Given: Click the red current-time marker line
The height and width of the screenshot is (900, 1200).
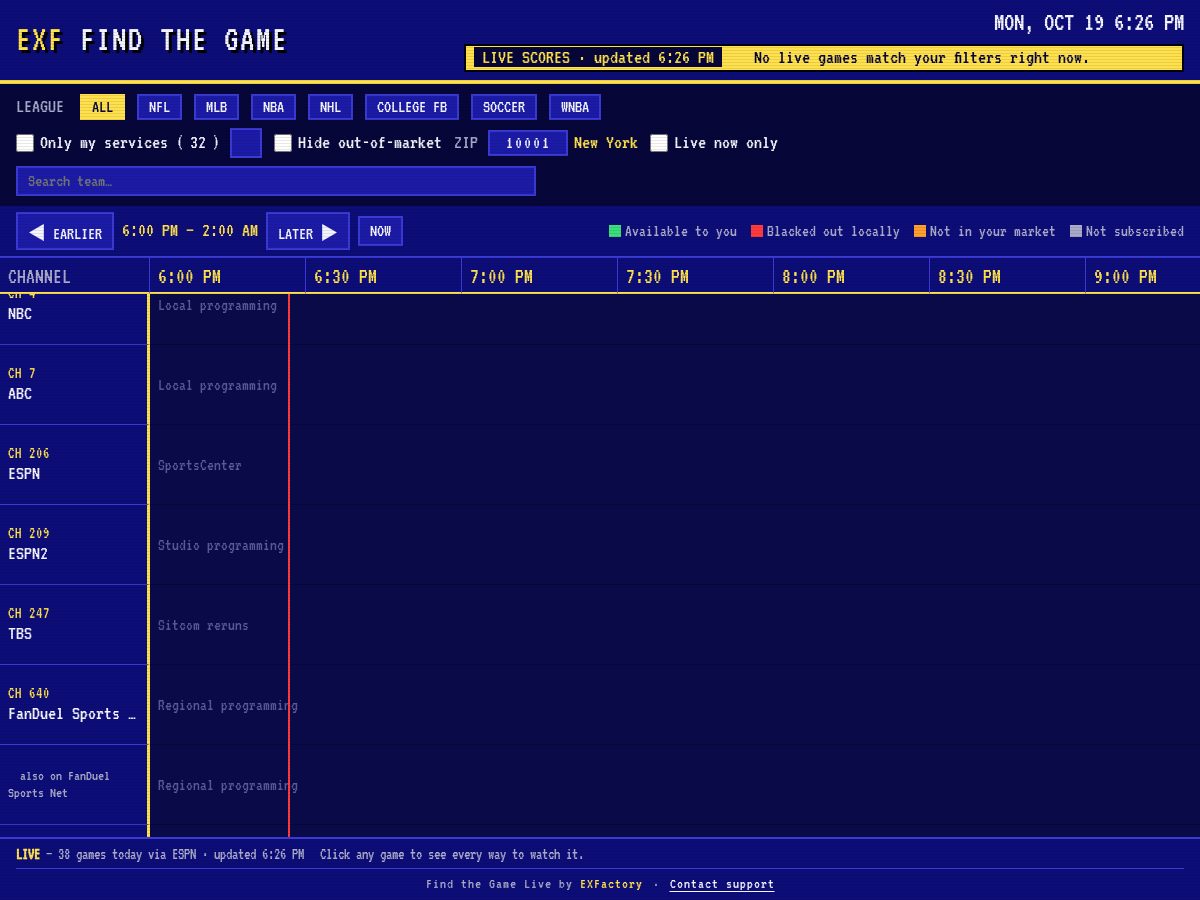Looking at the screenshot, I should click(289, 565).
